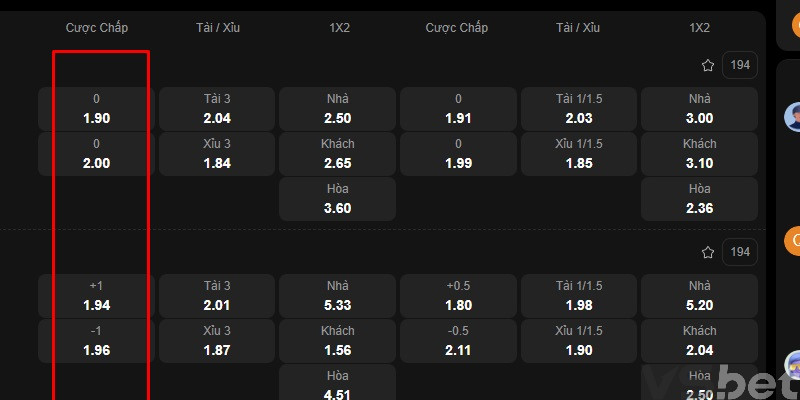Pick the Hòa draw odds 3.60

pyautogui.click(x=338, y=199)
